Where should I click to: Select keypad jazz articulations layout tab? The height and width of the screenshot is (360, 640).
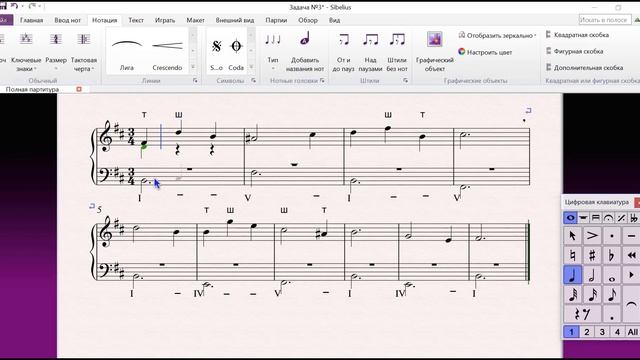tap(621, 218)
